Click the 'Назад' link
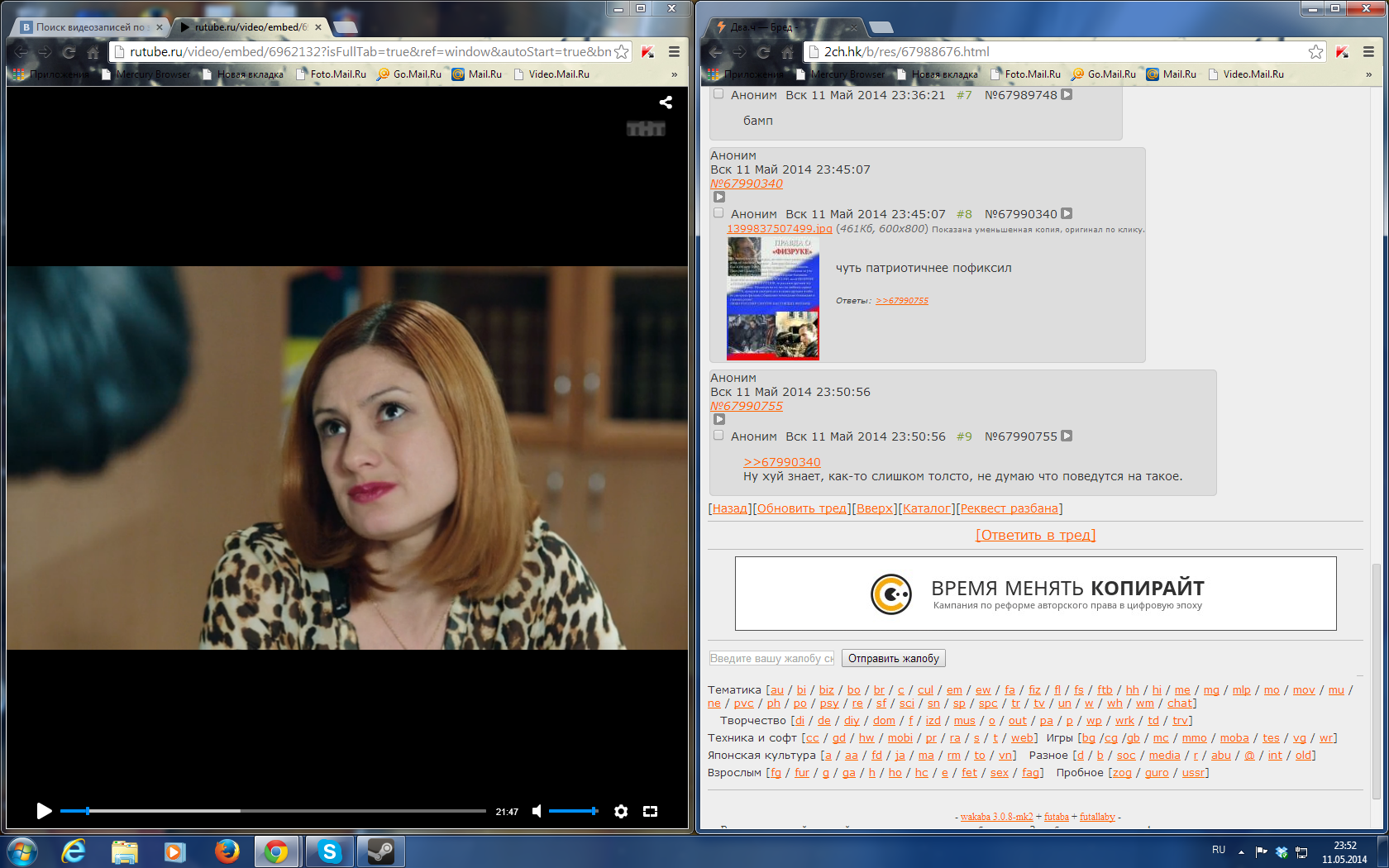The height and width of the screenshot is (868, 1389). (730, 508)
